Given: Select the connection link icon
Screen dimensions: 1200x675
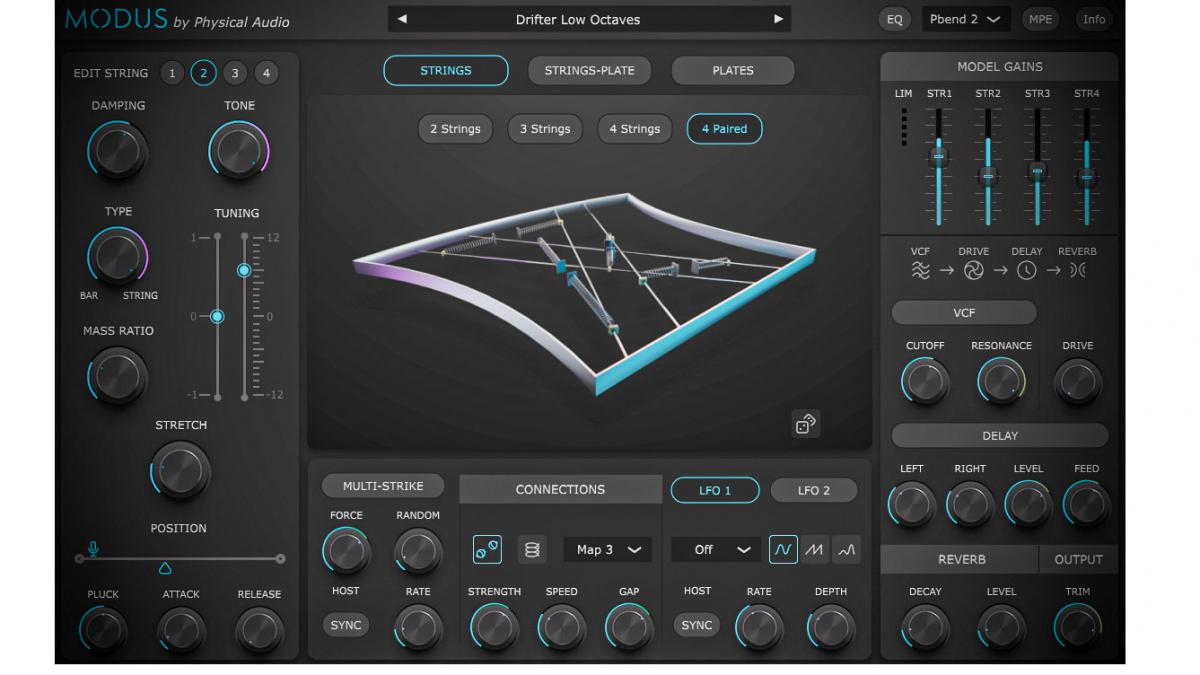Looking at the screenshot, I should coord(487,549).
